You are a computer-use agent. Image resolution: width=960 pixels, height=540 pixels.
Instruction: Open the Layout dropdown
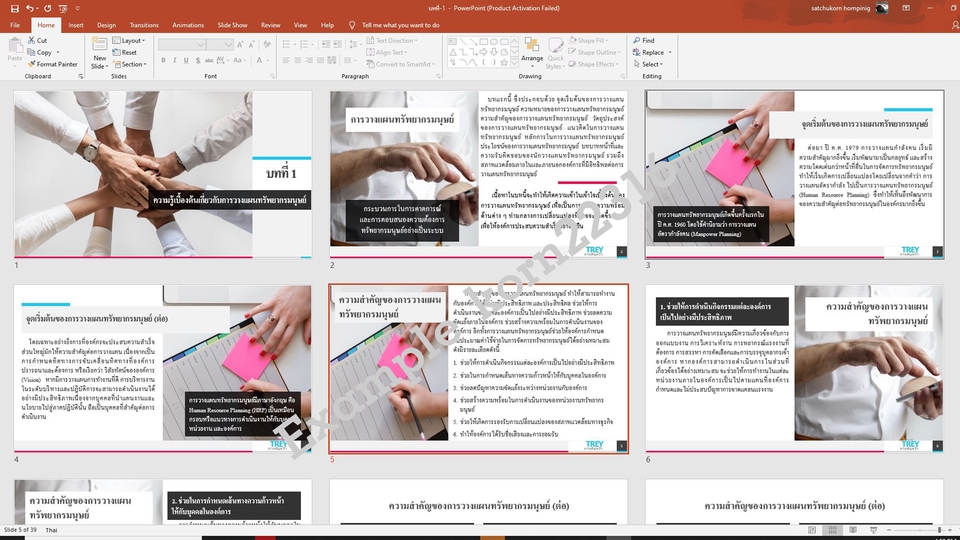pyautogui.click(x=129, y=40)
